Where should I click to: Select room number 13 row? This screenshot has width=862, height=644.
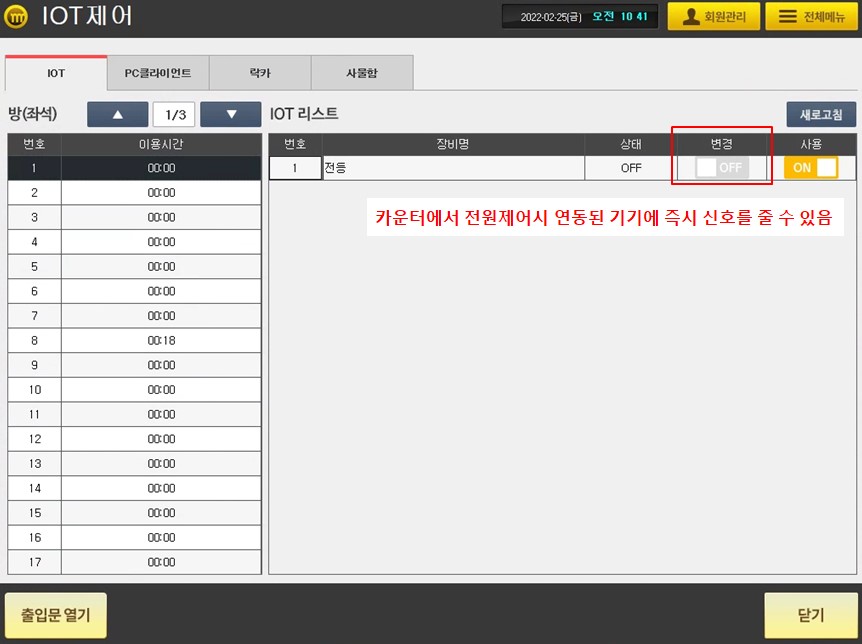coord(135,464)
